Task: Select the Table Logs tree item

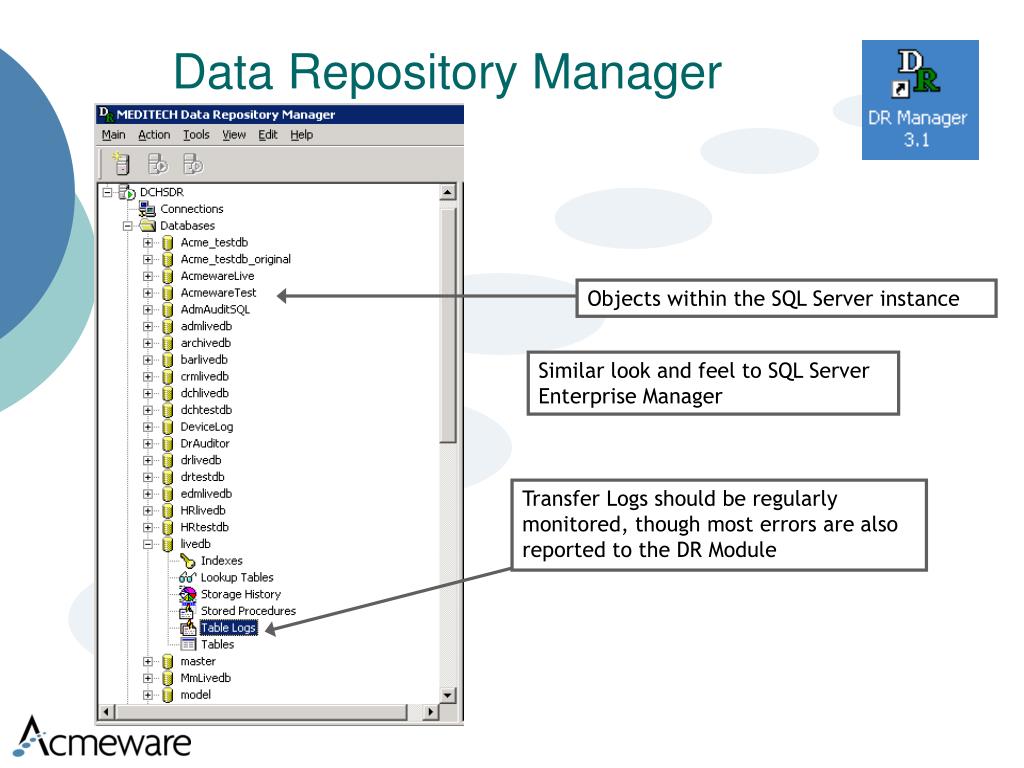Action: [x=229, y=628]
